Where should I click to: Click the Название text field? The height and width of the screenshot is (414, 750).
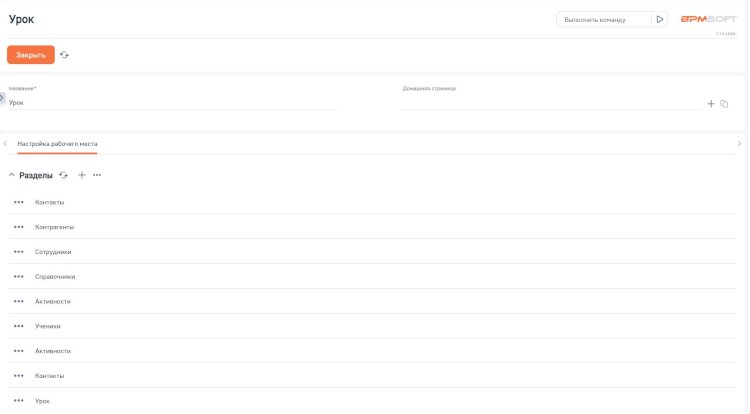[172, 102]
